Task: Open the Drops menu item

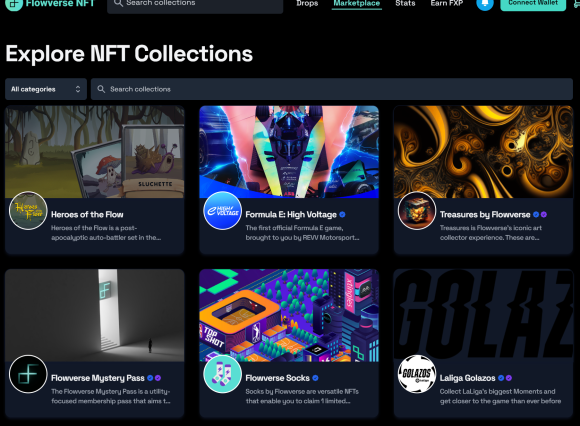Action: tap(307, 3)
